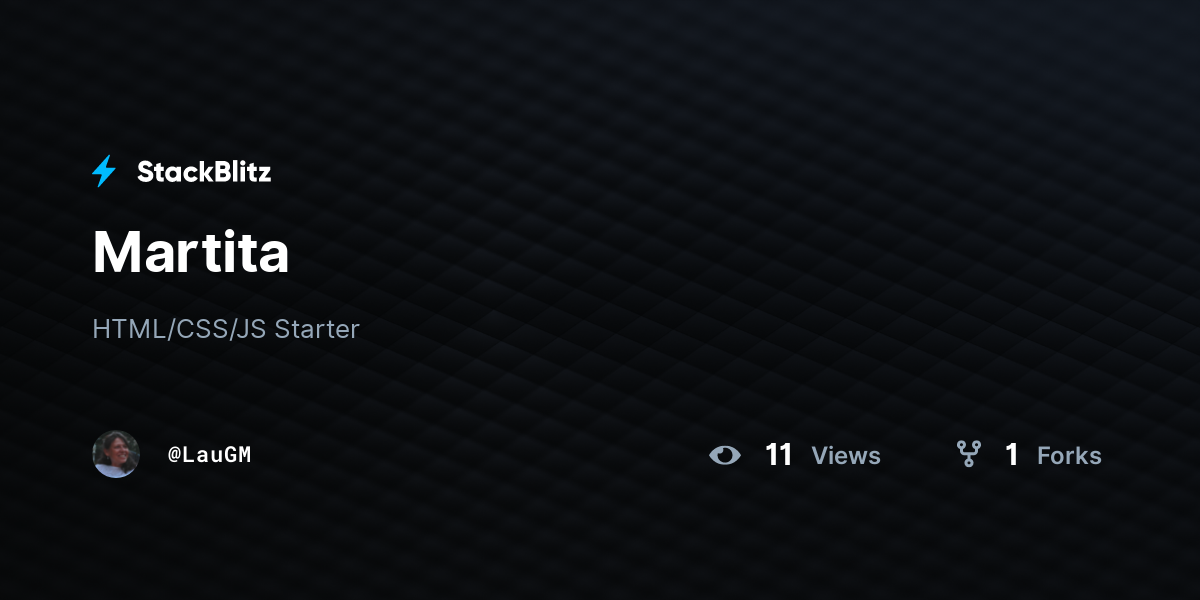
Task: Click the GM letters in the username
Action: 238,455
